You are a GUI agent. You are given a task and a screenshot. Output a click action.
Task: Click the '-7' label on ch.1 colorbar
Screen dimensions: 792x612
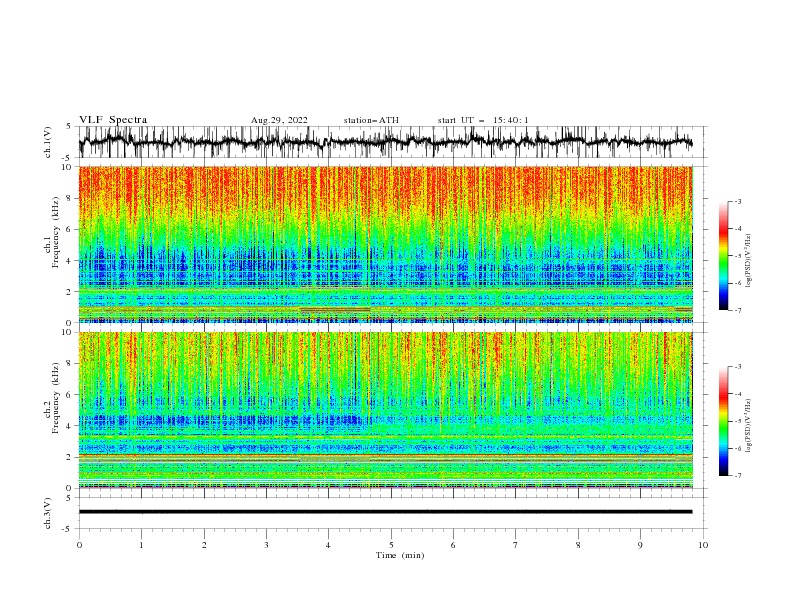(x=737, y=310)
